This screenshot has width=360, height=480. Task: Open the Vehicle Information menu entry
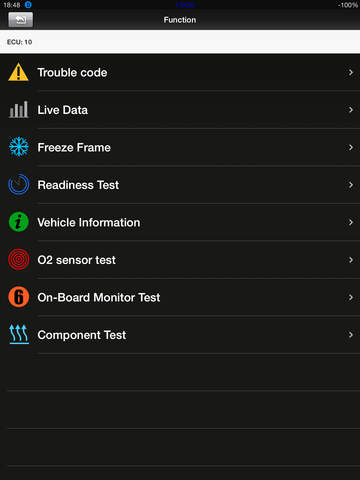tap(180, 222)
